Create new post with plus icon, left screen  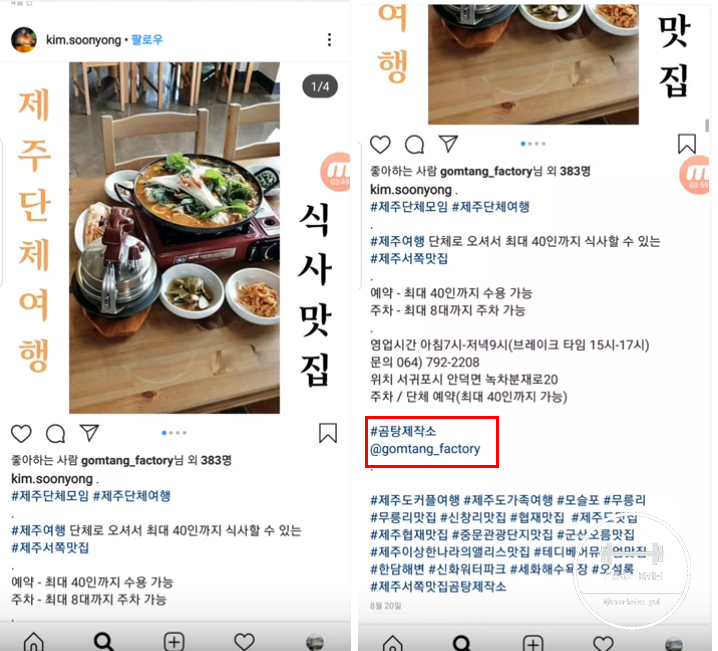174,641
